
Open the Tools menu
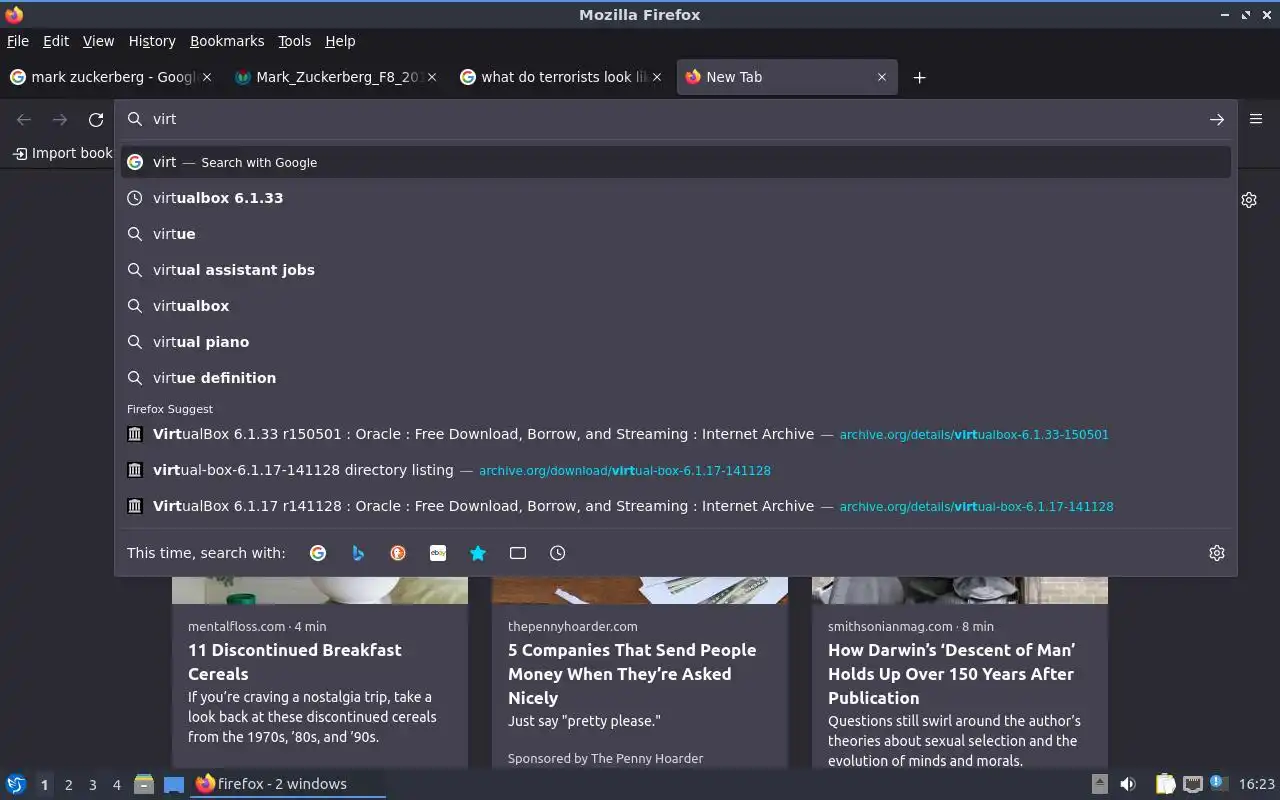295,41
